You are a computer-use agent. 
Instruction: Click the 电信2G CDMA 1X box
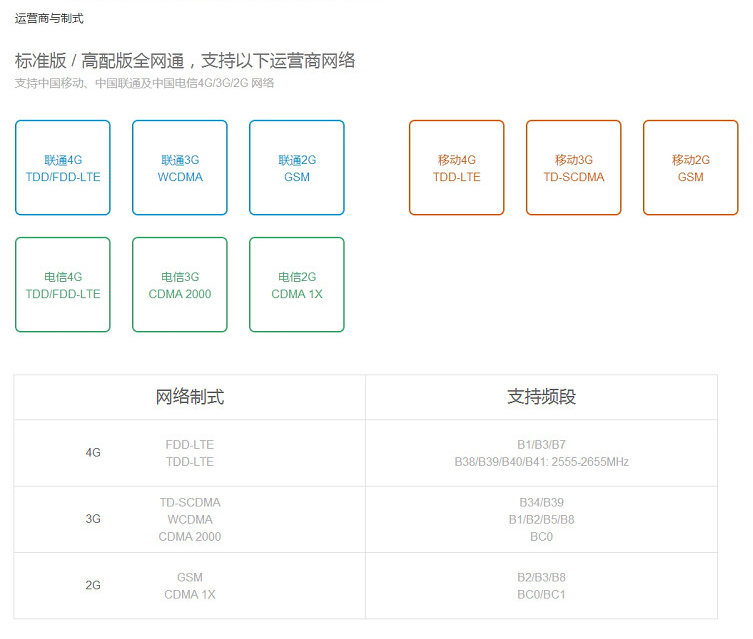click(x=297, y=285)
